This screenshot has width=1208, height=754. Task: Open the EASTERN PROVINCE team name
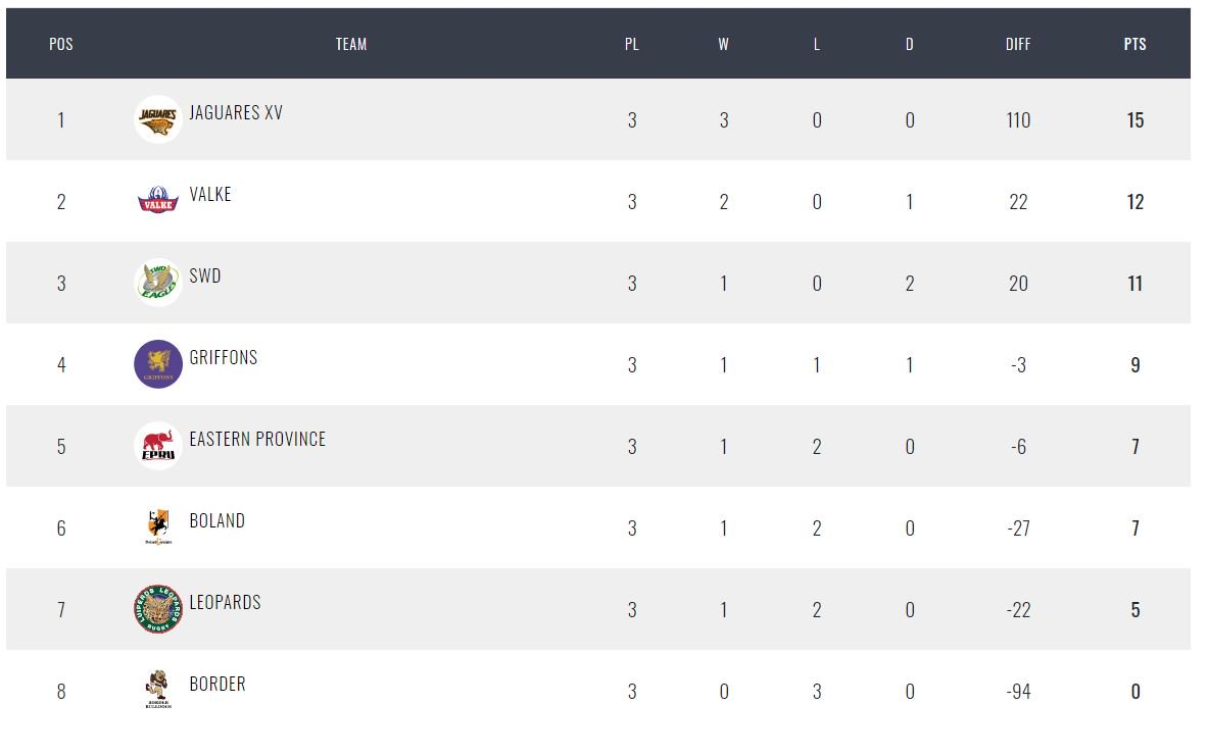[x=257, y=439]
